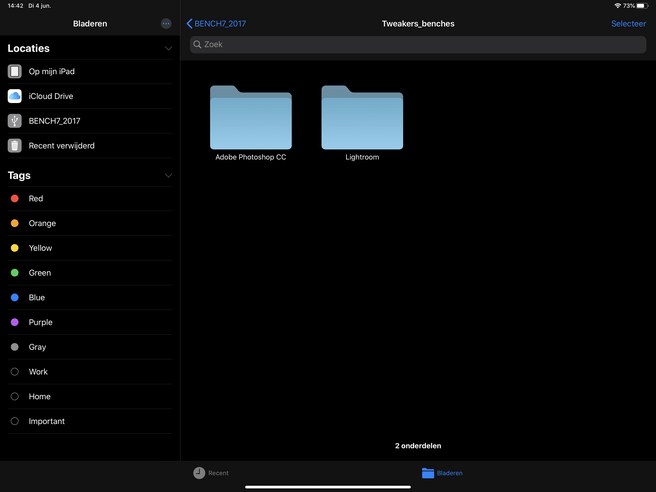Click the Blue tag dot
Image resolution: width=656 pixels, height=492 pixels.
pyautogui.click(x=15, y=297)
